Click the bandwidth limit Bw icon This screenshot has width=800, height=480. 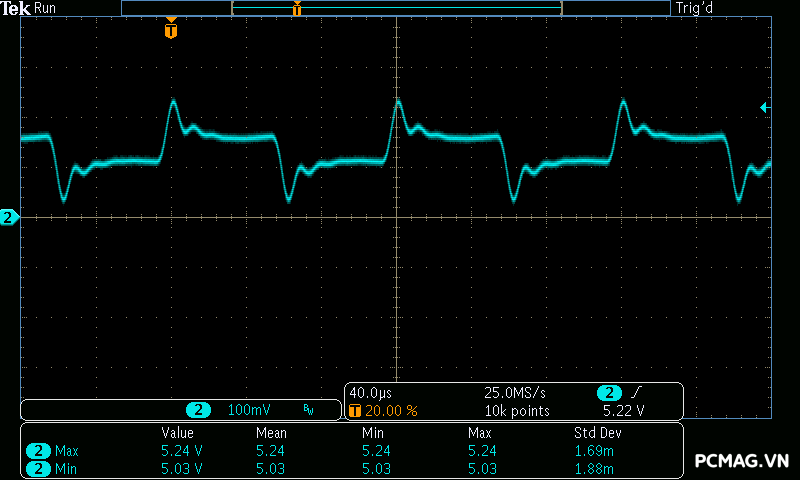pyautogui.click(x=308, y=410)
